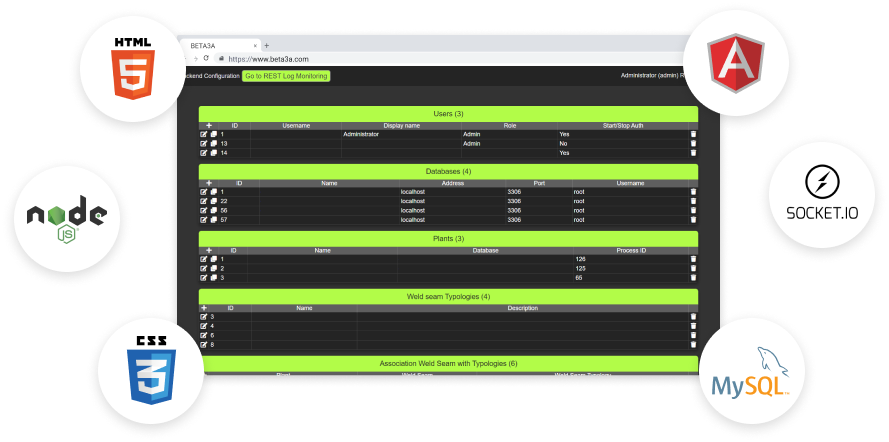Reload the page in the browser
The width and height of the screenshot is (889, 442).
206,58
